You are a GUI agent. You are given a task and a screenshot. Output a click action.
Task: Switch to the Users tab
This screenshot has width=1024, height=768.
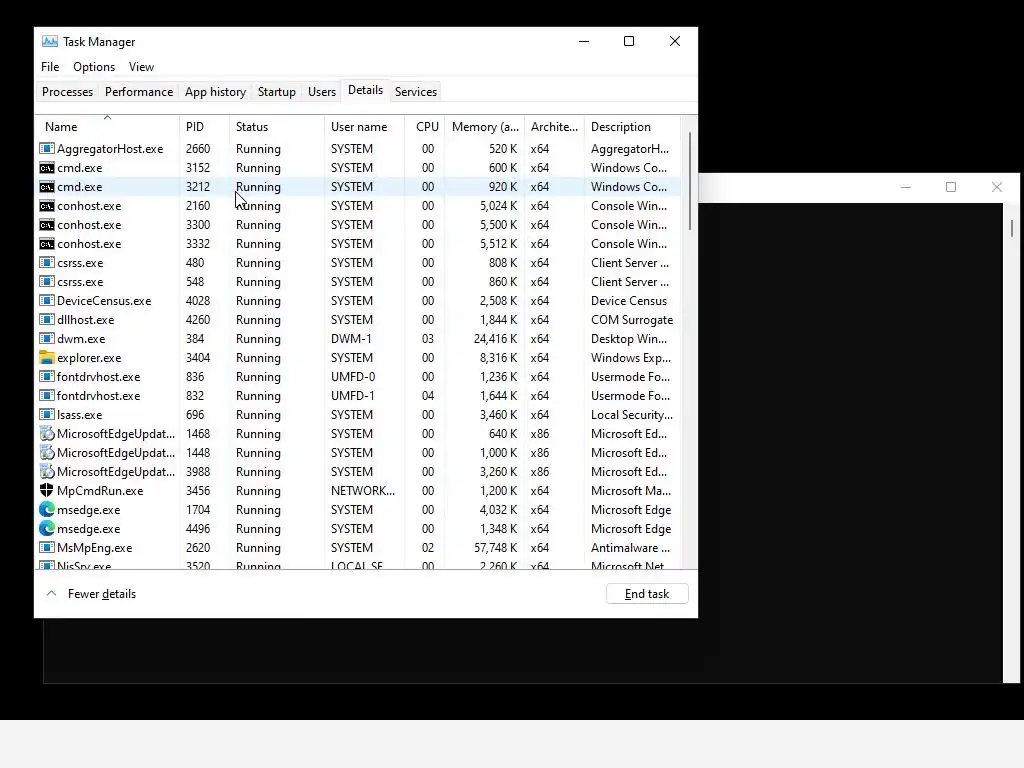pos(322,91)
